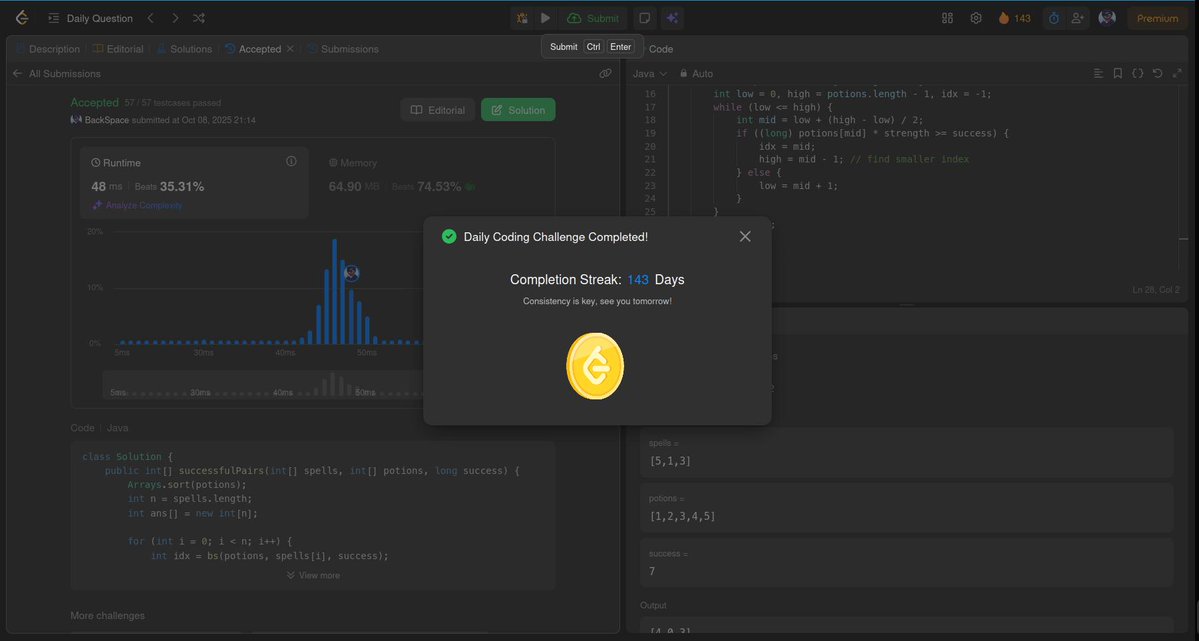Go to the previous question arrow
Image resolution: width=1199 pixels, height=641 pixels.
(x=151, y=18)
